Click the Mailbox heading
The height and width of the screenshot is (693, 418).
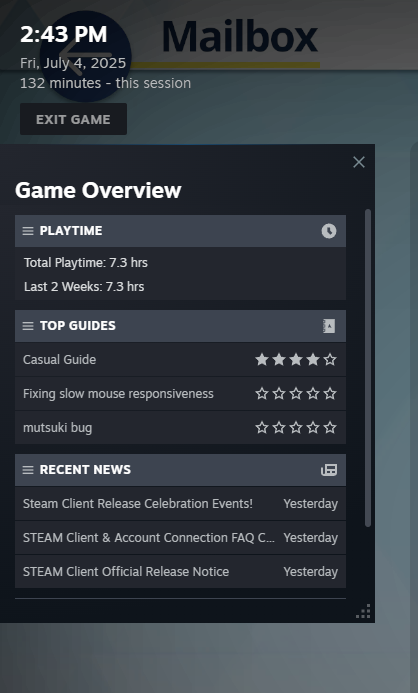tap(240, 36)
